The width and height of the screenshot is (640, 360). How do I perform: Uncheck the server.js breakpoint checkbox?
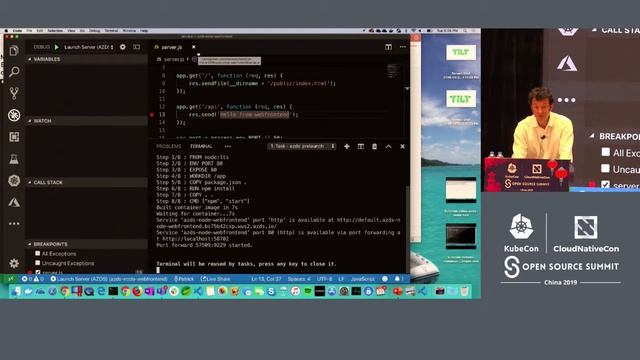pos(38,272)
